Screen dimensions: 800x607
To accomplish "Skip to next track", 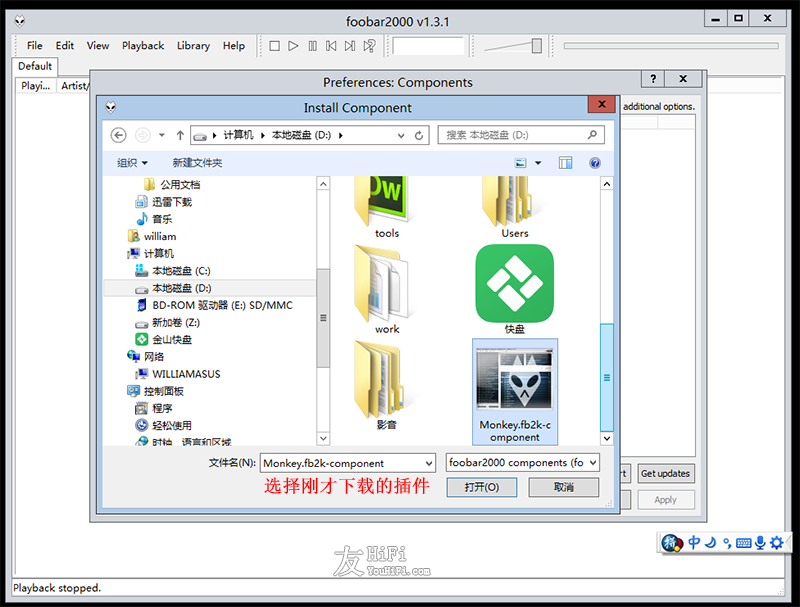I will (349, 46).
